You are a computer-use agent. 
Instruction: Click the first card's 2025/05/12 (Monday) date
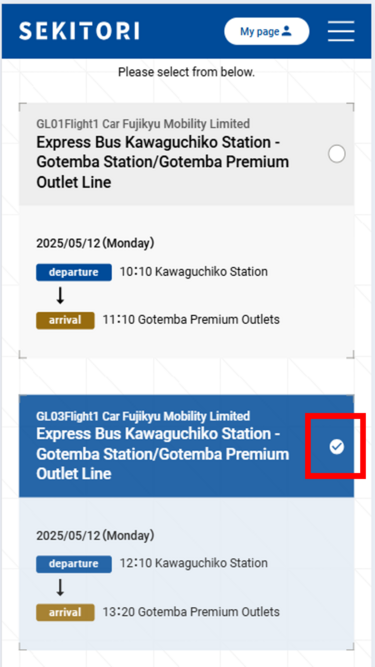pos(95,243)
